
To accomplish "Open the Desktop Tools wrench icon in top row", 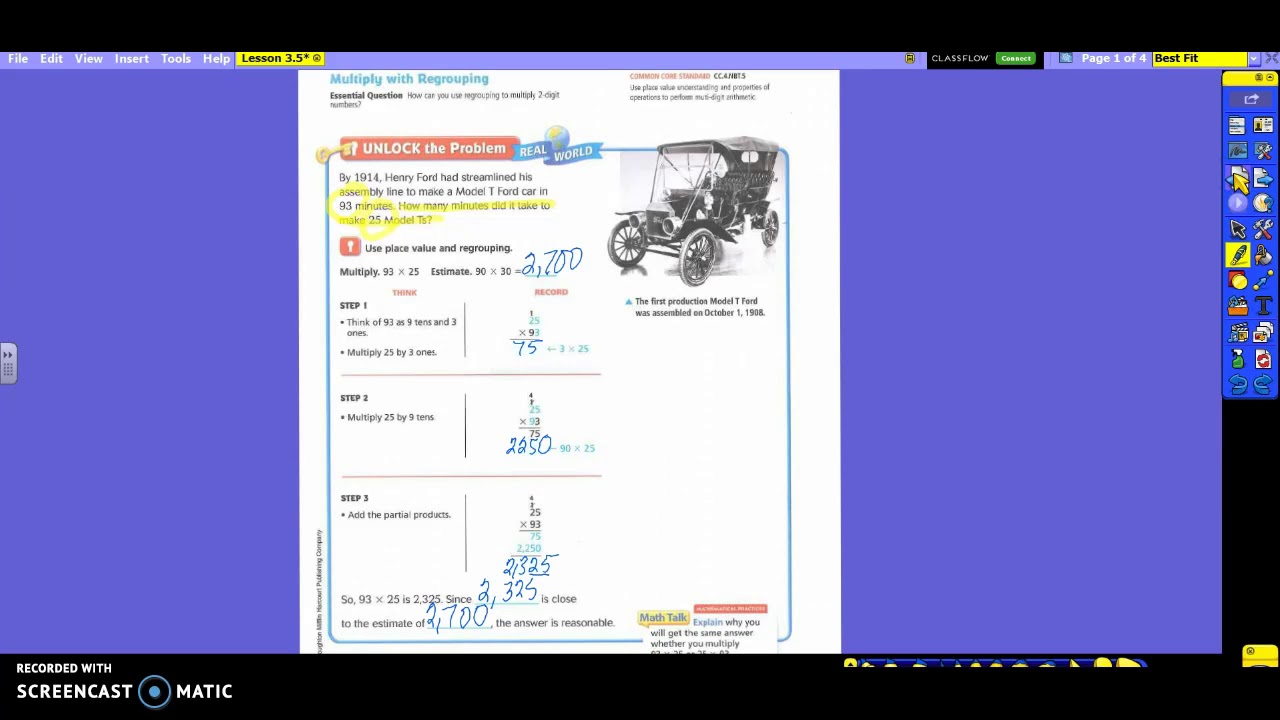I will click(1263, 151).
